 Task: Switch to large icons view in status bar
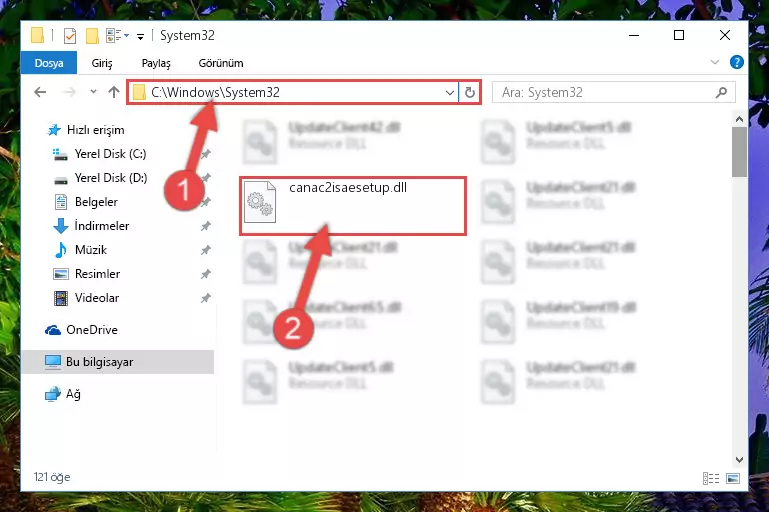pyautogui.click(x=733, y=478)
